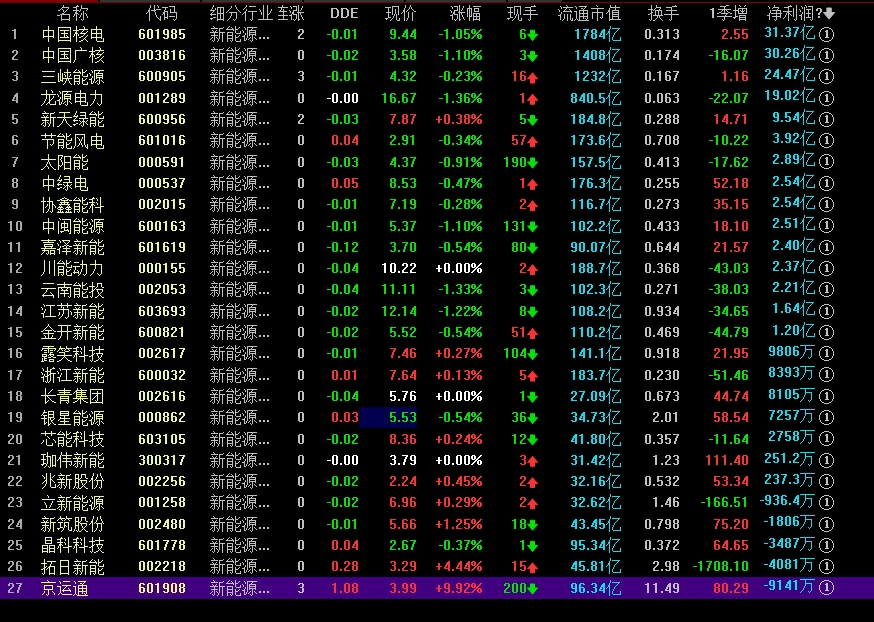Click info icon in 中闽能源 row
The height and width of the screenshot is (622, 874).
pos(827,226)
